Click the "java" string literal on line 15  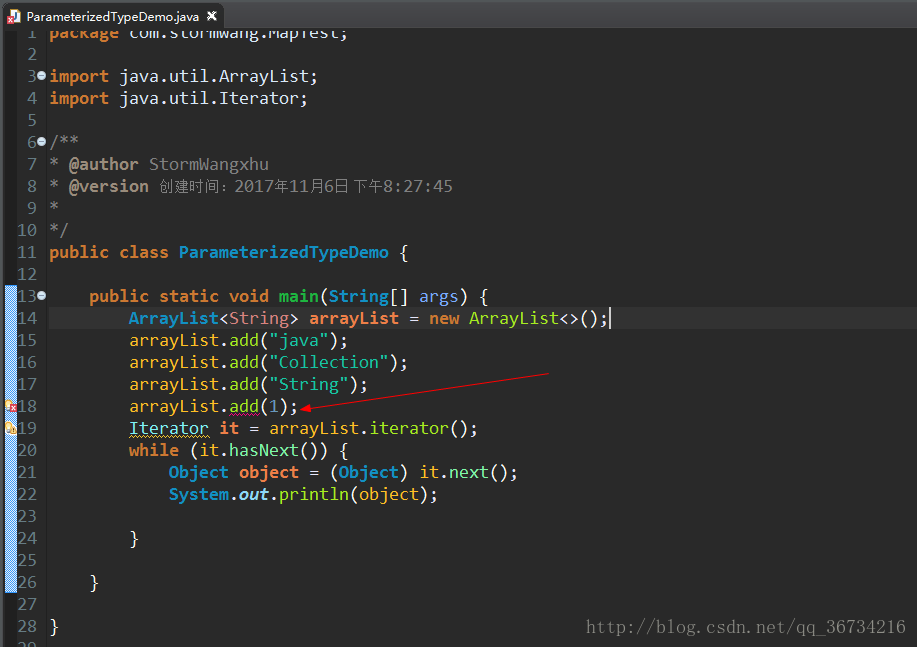pos(299,340)
